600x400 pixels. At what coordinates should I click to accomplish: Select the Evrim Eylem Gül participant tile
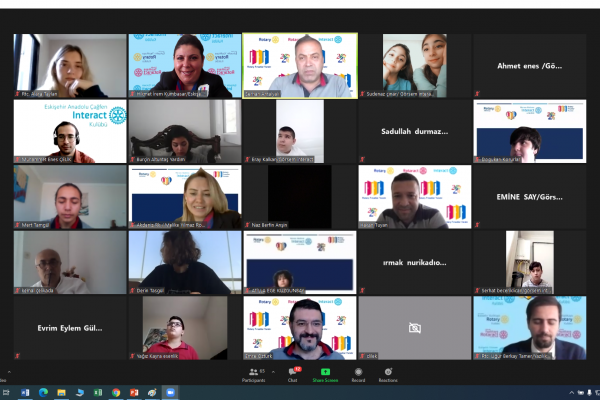click(70, 328)
